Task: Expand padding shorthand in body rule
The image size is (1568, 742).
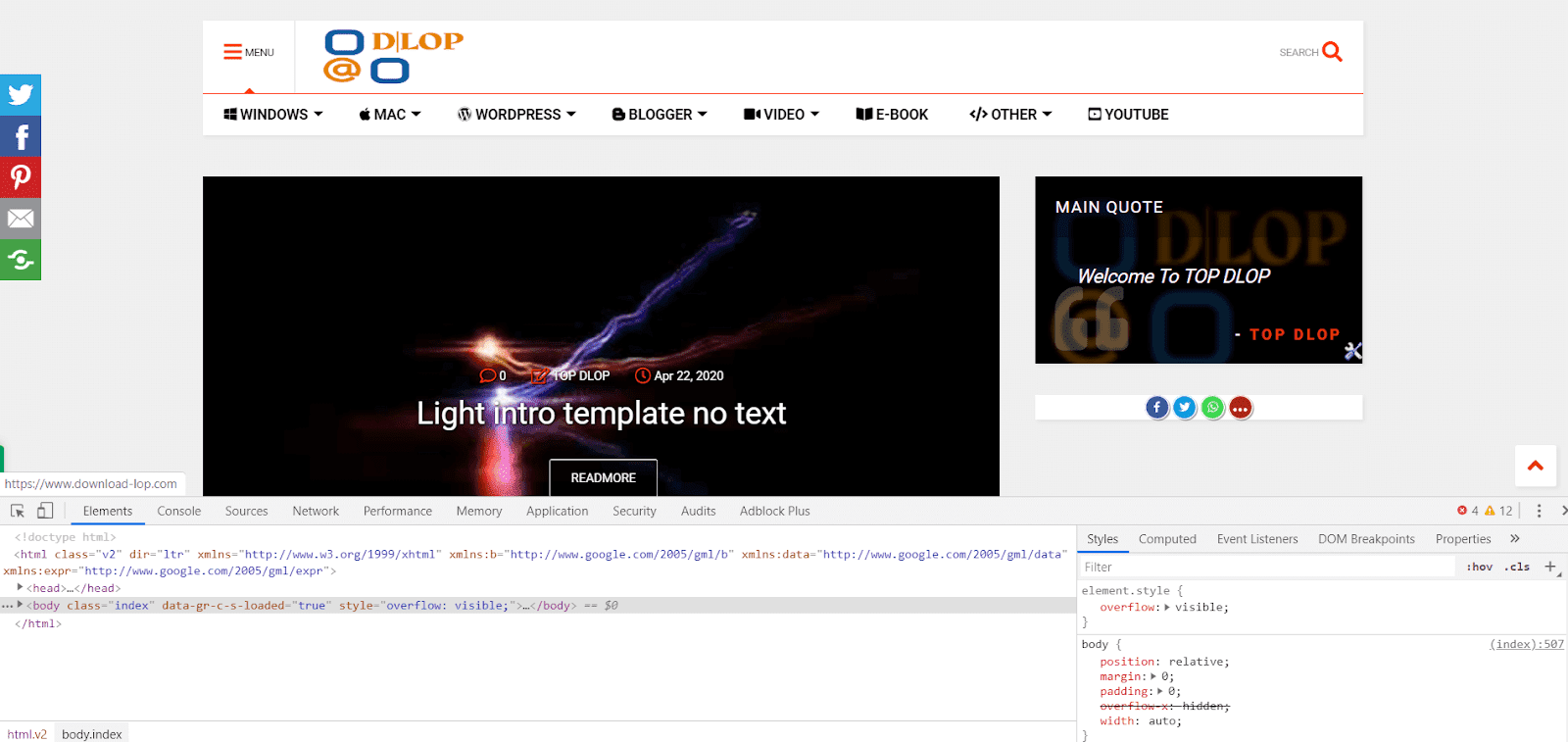Action: point(1160,691)
